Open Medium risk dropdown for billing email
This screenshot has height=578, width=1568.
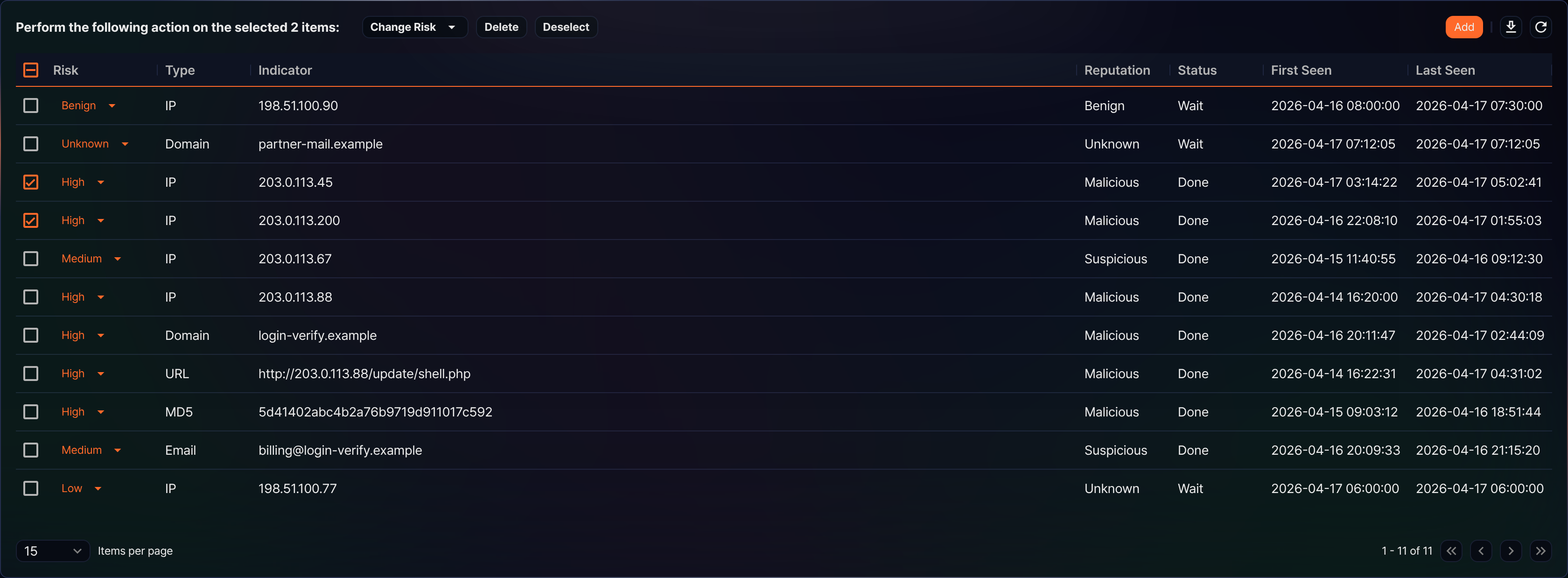(91, 450)
